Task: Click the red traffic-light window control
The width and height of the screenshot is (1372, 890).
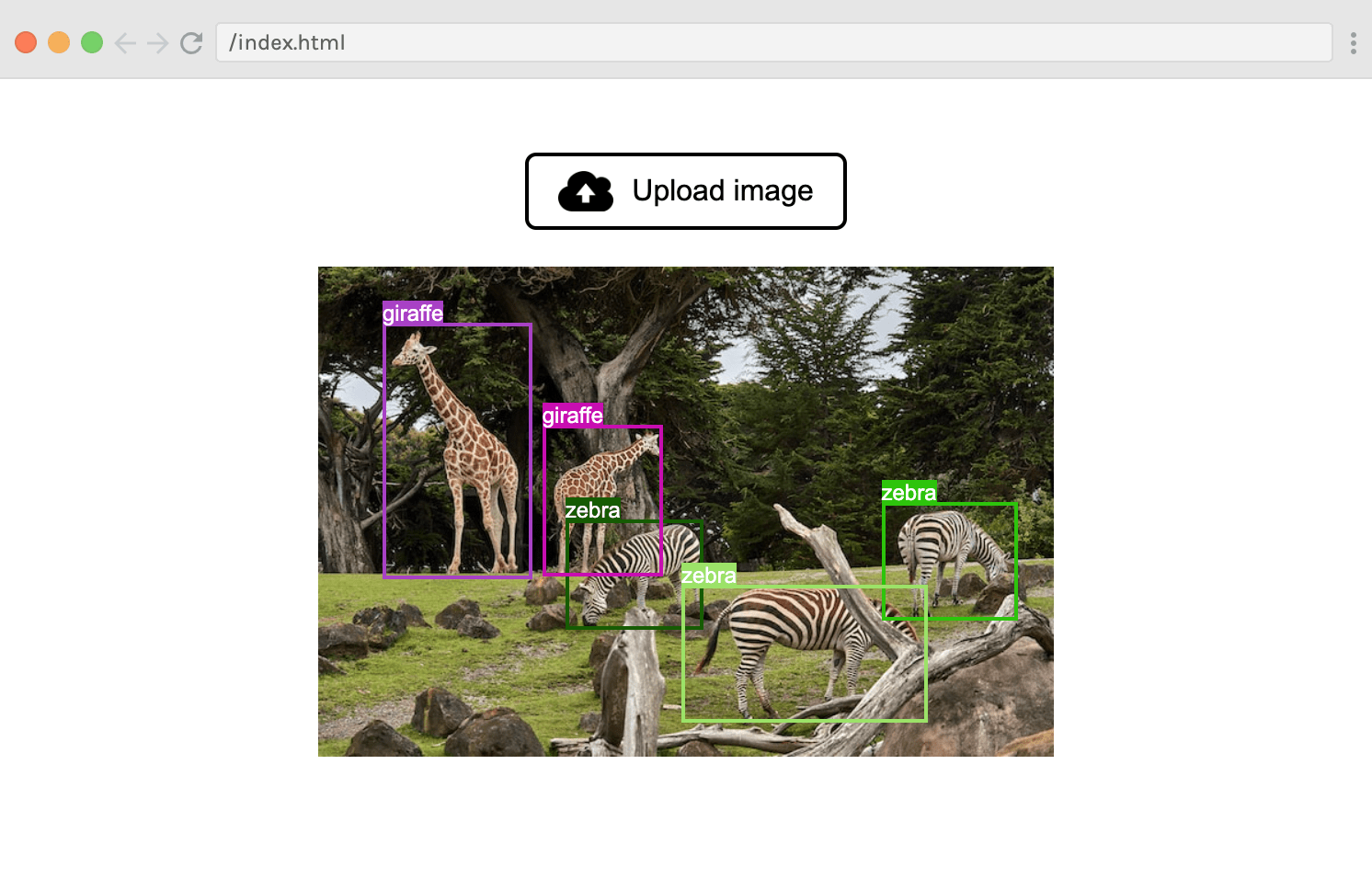Action: (x=27, y=41)
